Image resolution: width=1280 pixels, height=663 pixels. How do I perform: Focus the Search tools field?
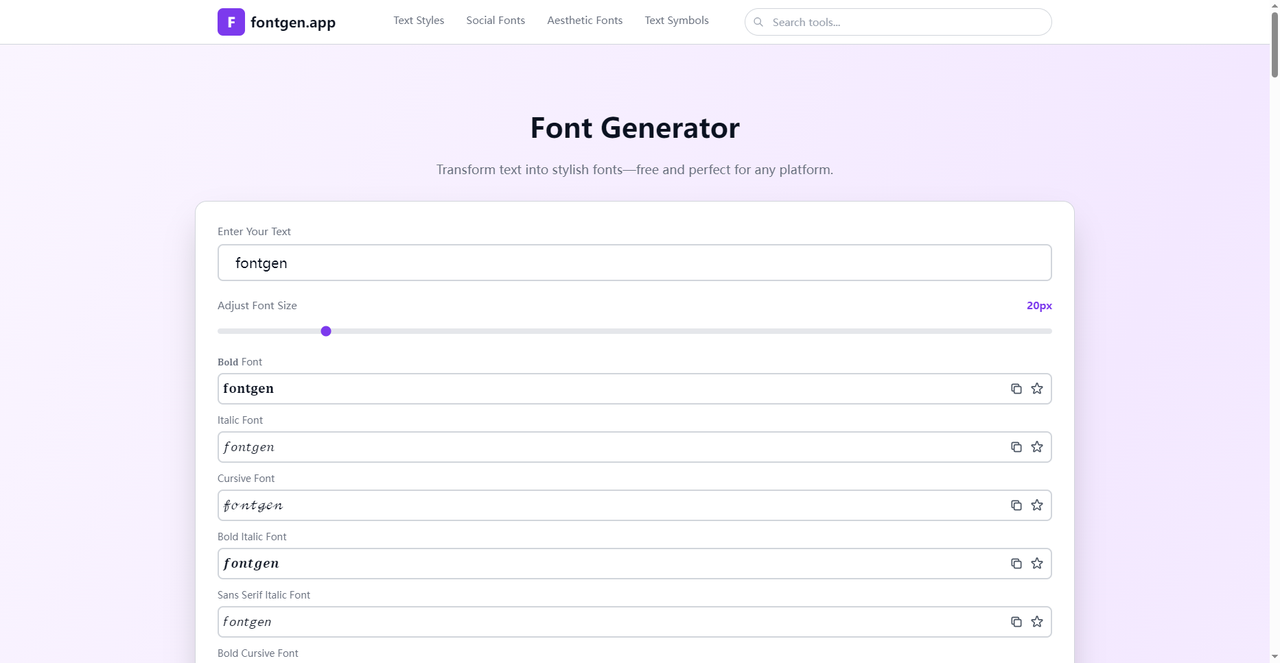(x=905, y=22)
